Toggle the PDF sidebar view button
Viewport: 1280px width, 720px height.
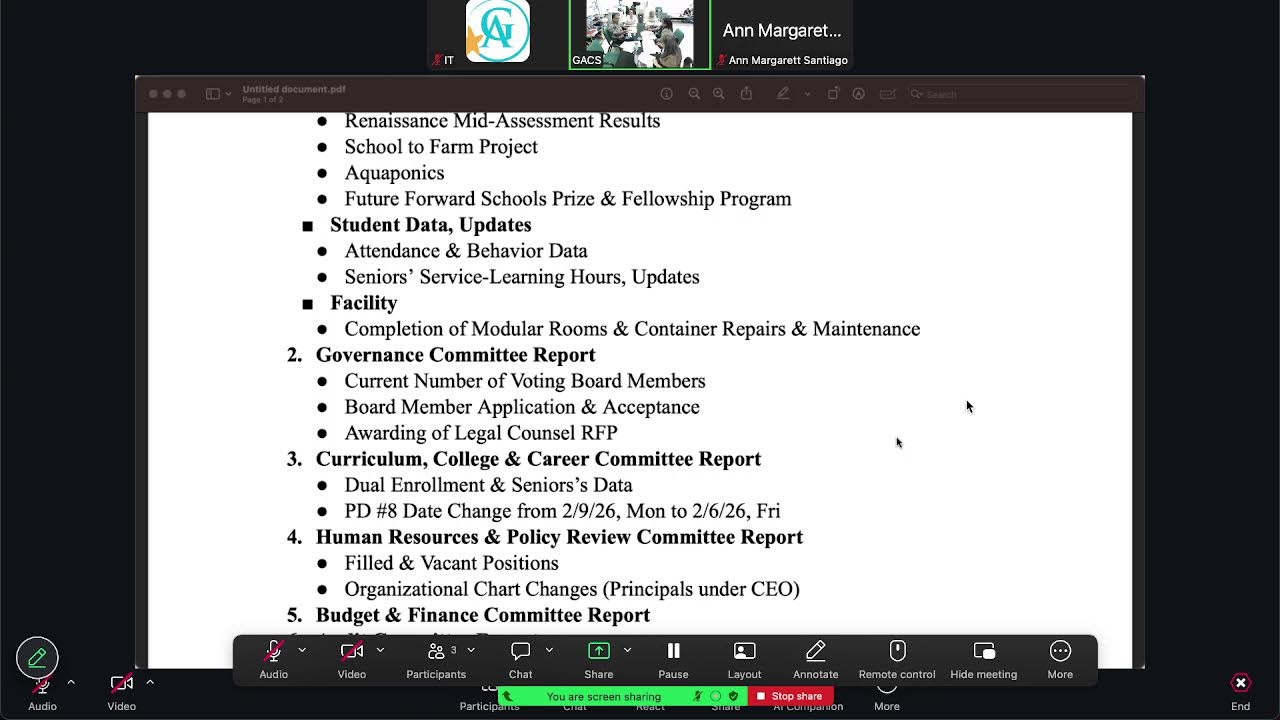pyautogui.click(x=213, y=94)
